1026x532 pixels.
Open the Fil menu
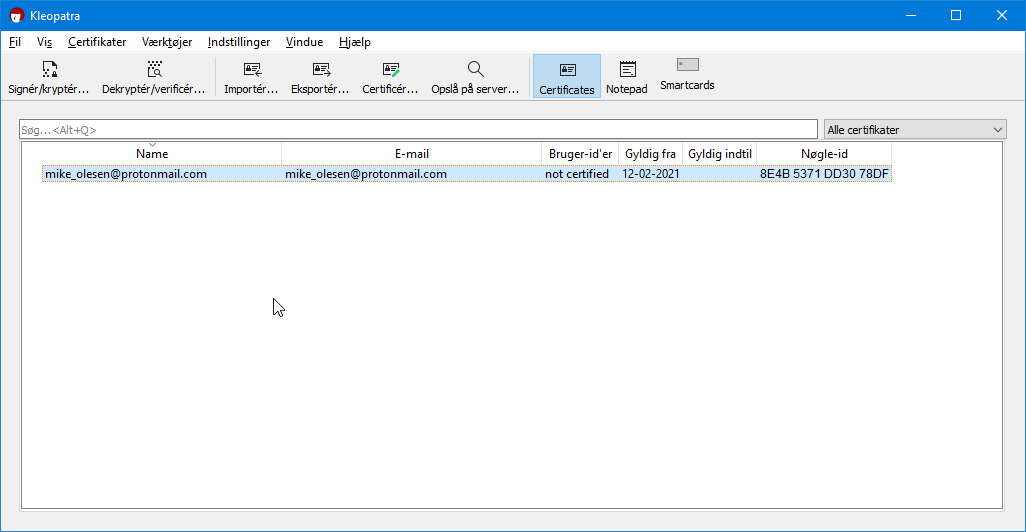tap(15, 42)
